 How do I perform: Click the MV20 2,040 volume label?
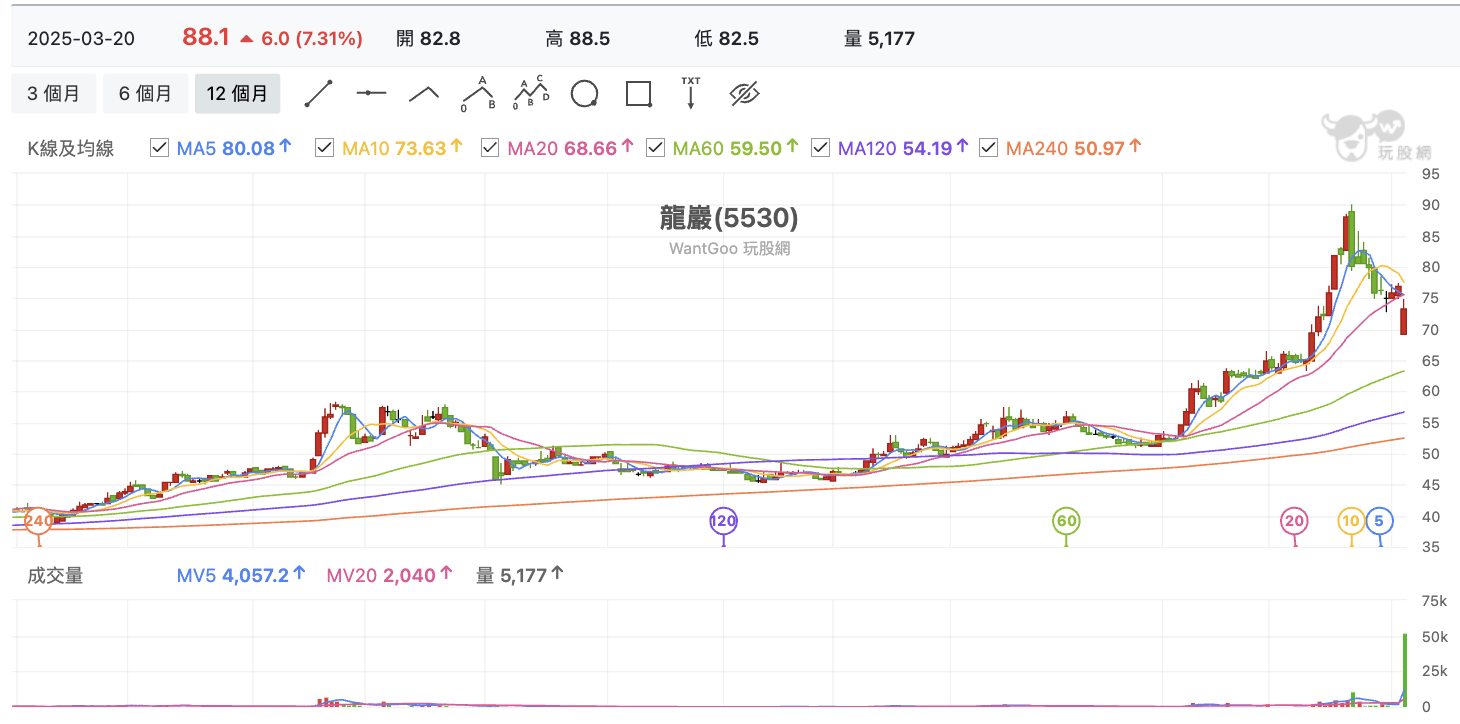coord(384,575)
